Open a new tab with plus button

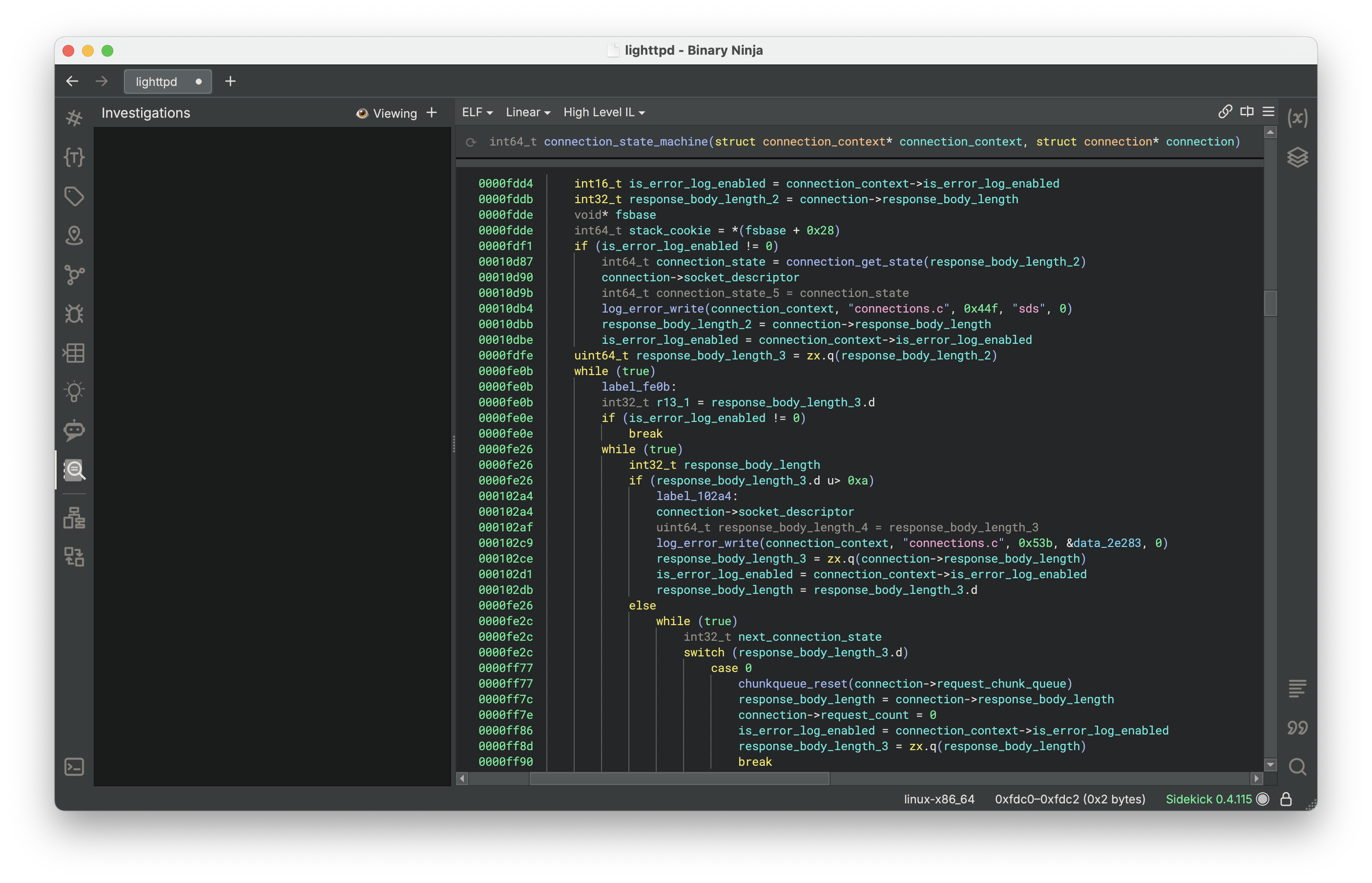[230, 82]
